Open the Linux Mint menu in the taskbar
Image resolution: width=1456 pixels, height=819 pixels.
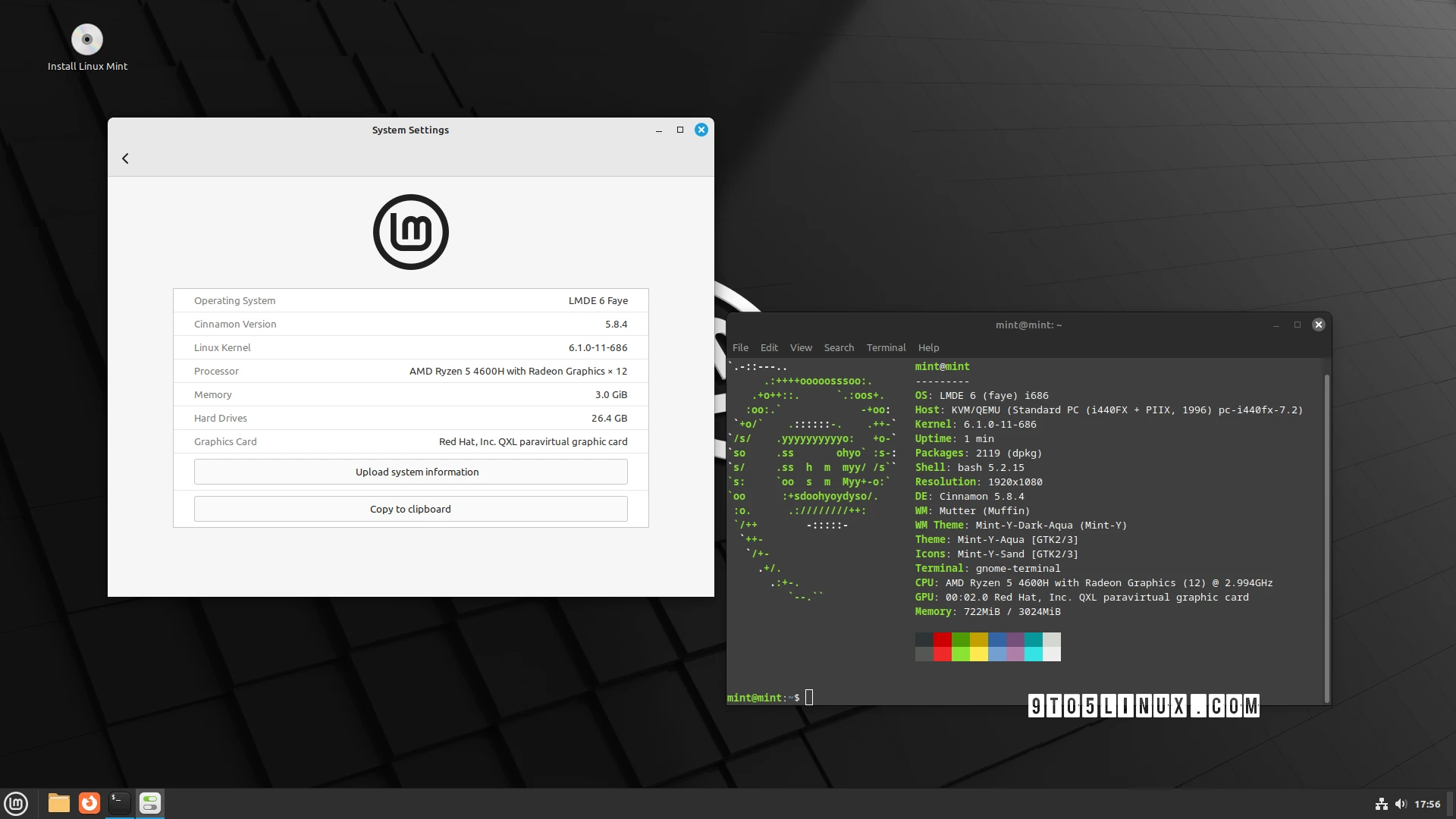pyautogui.click(x=16, y=803)
